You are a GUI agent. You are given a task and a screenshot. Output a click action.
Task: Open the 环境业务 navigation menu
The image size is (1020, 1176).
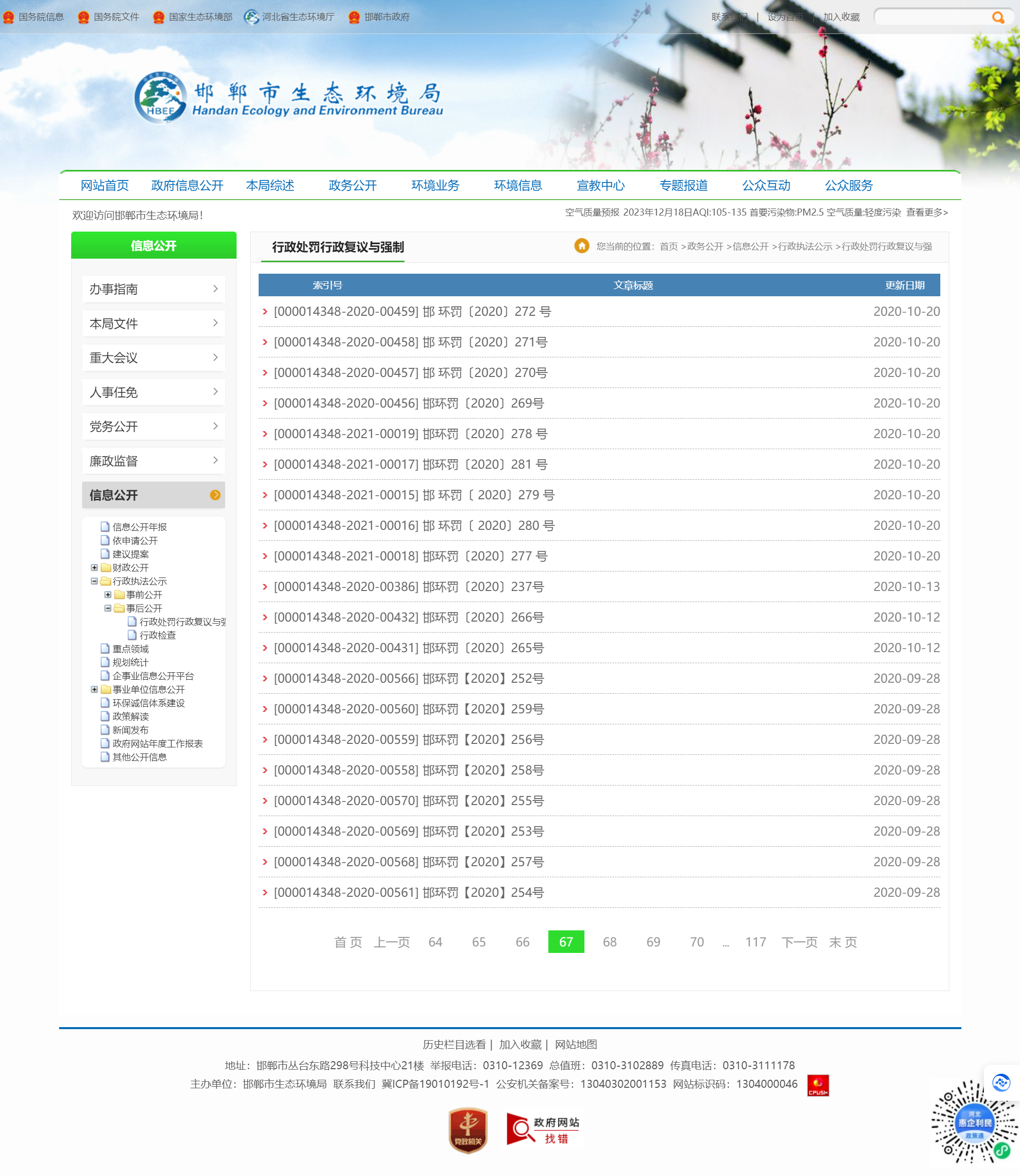point(435,185)
